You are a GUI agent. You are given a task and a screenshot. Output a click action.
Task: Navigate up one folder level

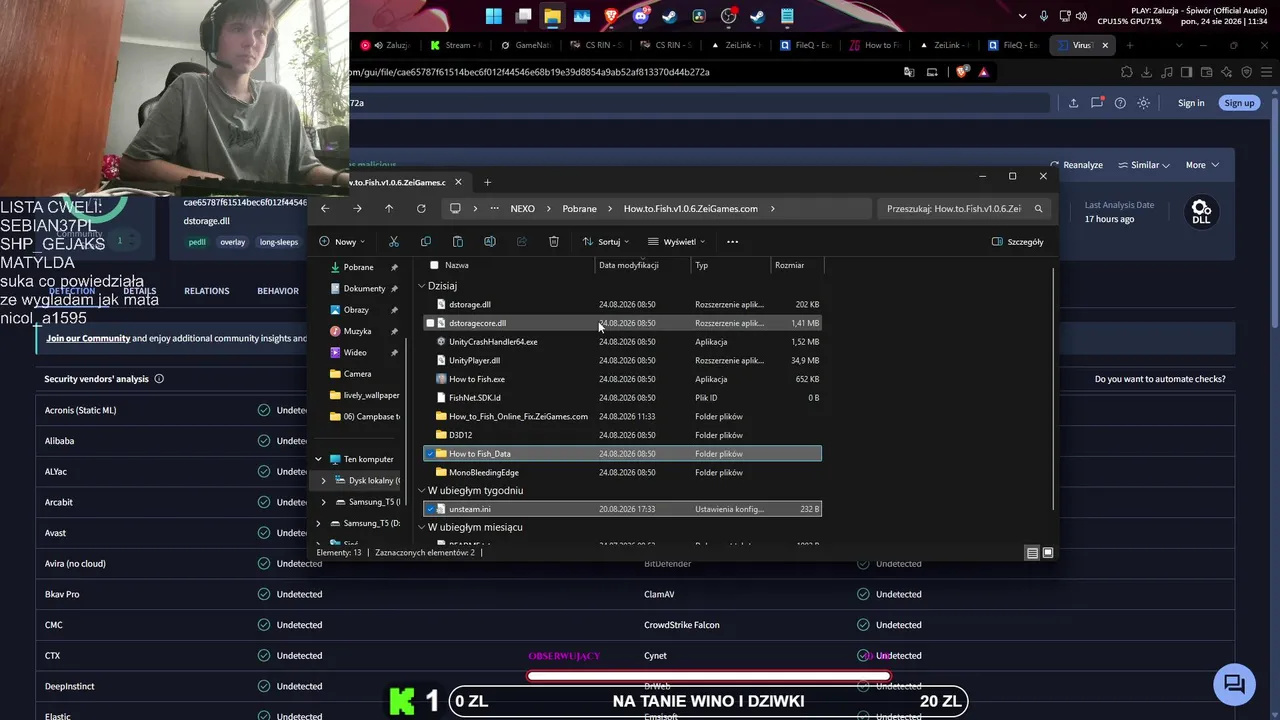coord(389,209)
